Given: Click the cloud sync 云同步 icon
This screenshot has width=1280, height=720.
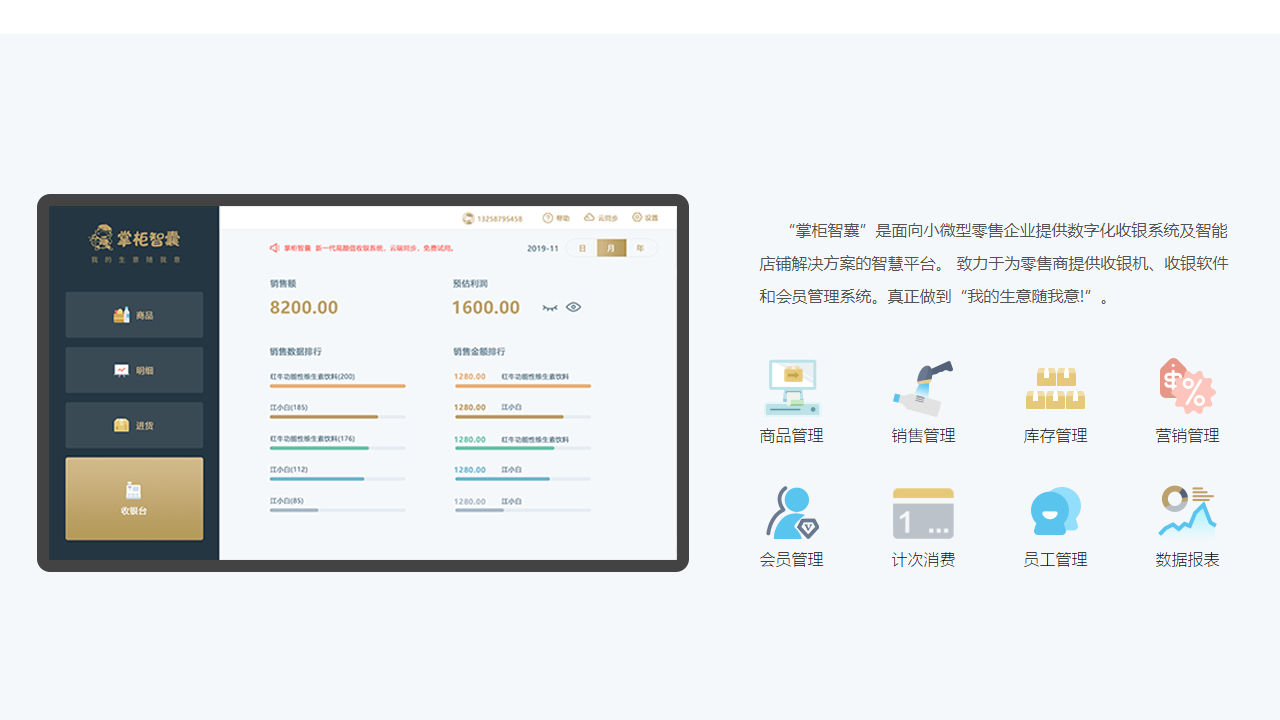Looking at the screenshot, I should click(x=601, y=217).
